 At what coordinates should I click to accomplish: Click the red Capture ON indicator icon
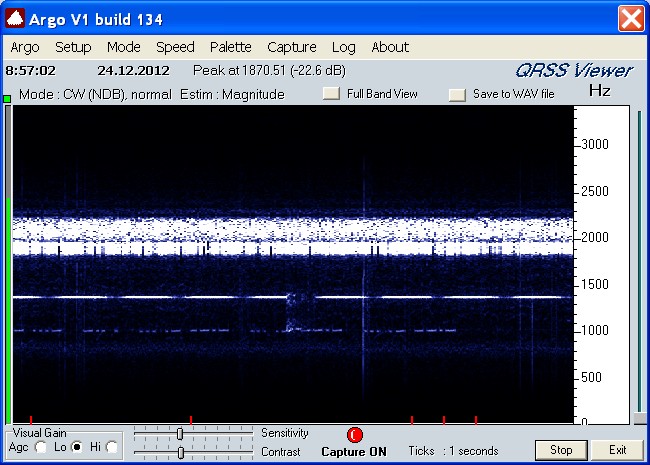[x=354, y=435]
